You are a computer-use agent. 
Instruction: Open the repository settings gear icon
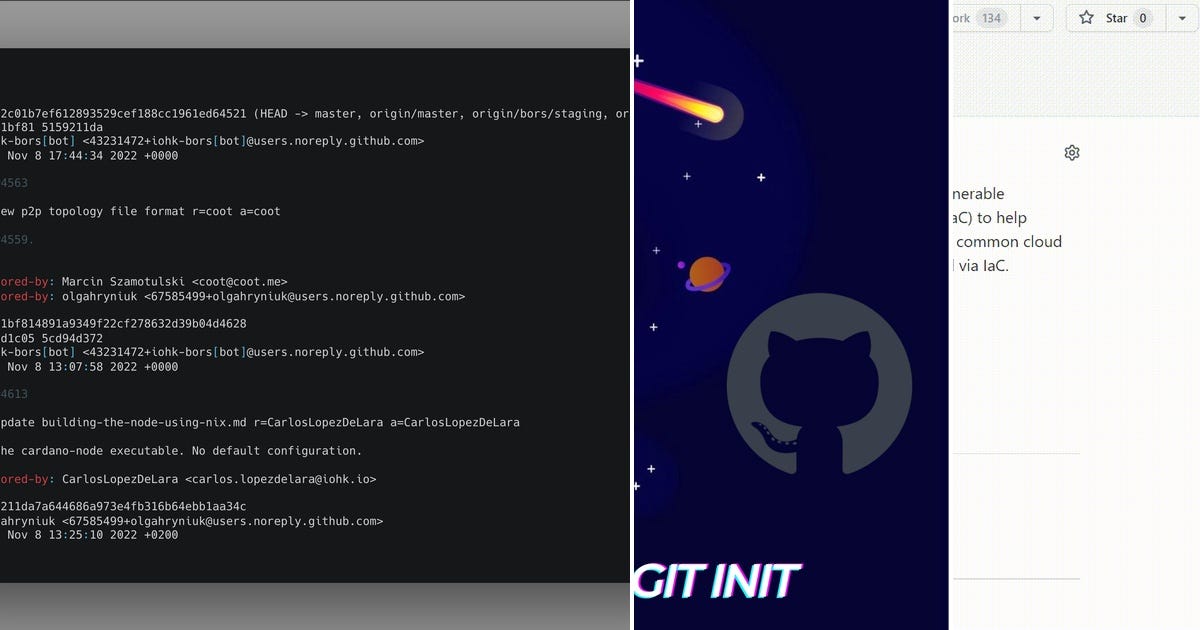click(x=1072, y=152)
